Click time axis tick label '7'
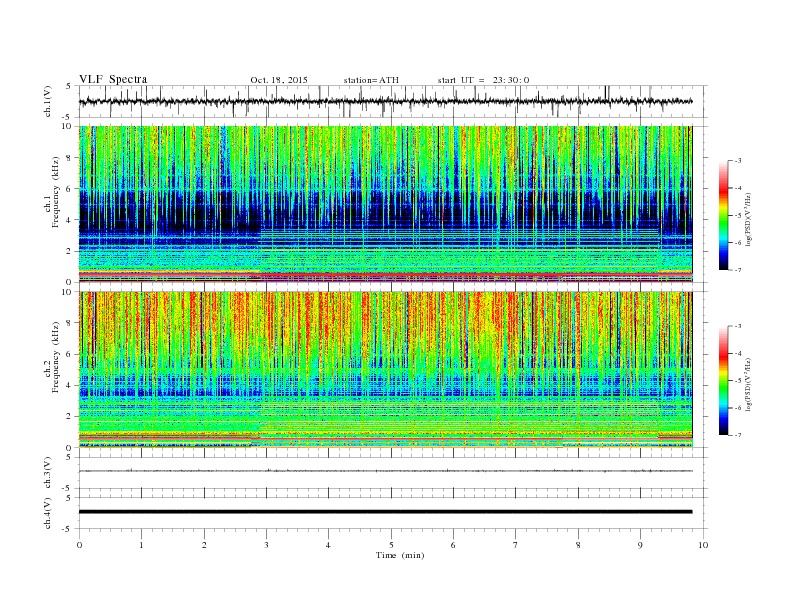 (516, 545)
